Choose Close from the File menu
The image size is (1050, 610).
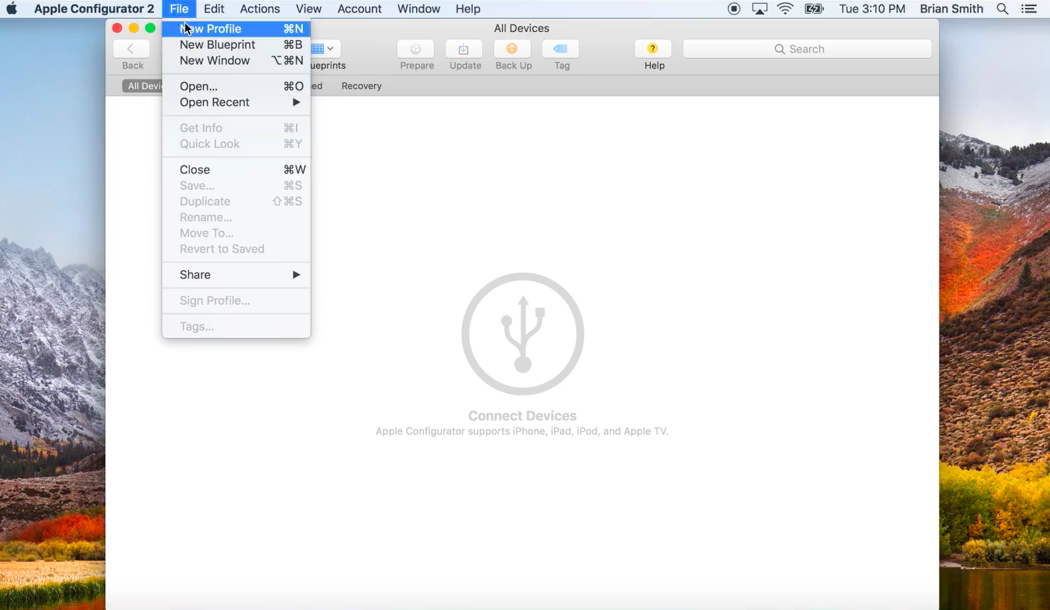pyautogui.click(x=236, y=170)
